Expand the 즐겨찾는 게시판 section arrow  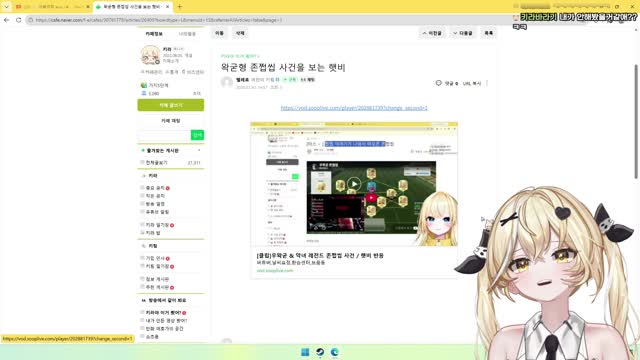click(x=199, y=151)
